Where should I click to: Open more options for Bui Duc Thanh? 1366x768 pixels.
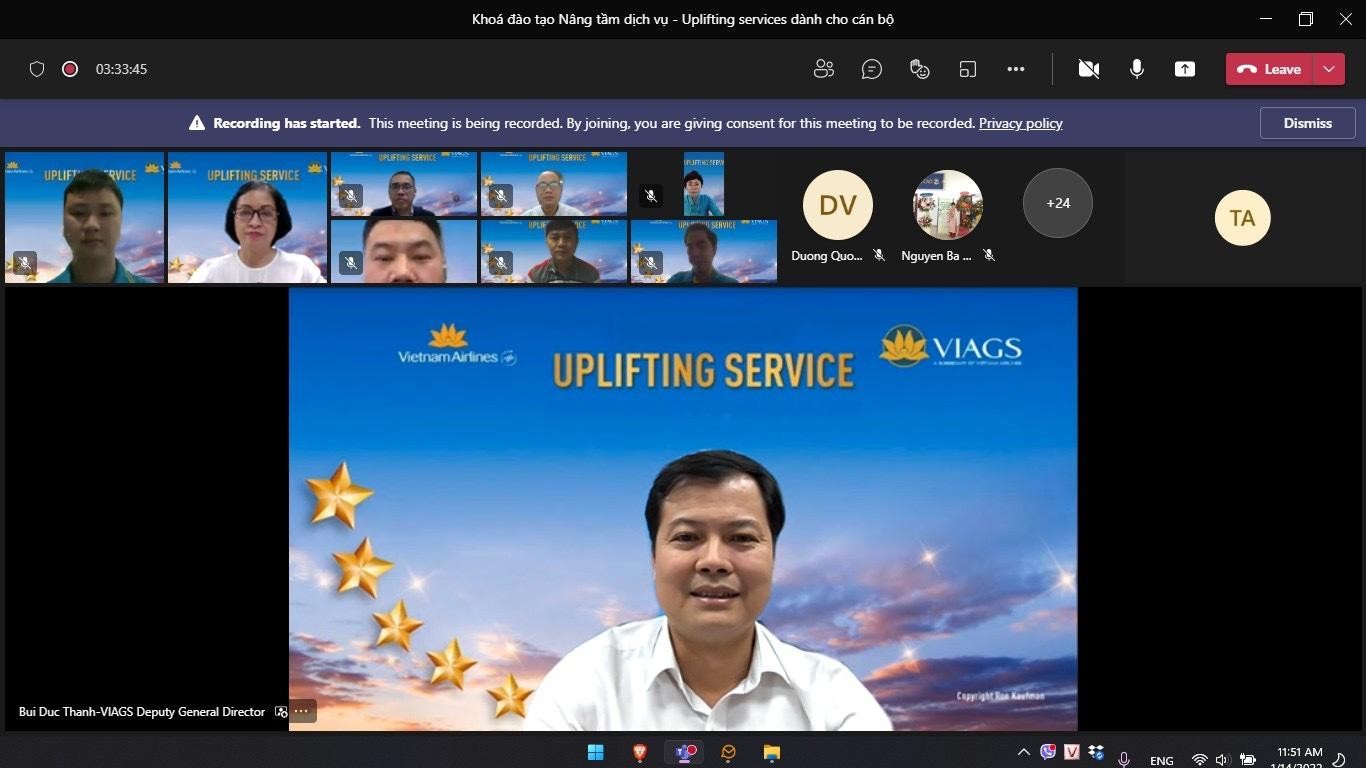(x=303, y=712)
